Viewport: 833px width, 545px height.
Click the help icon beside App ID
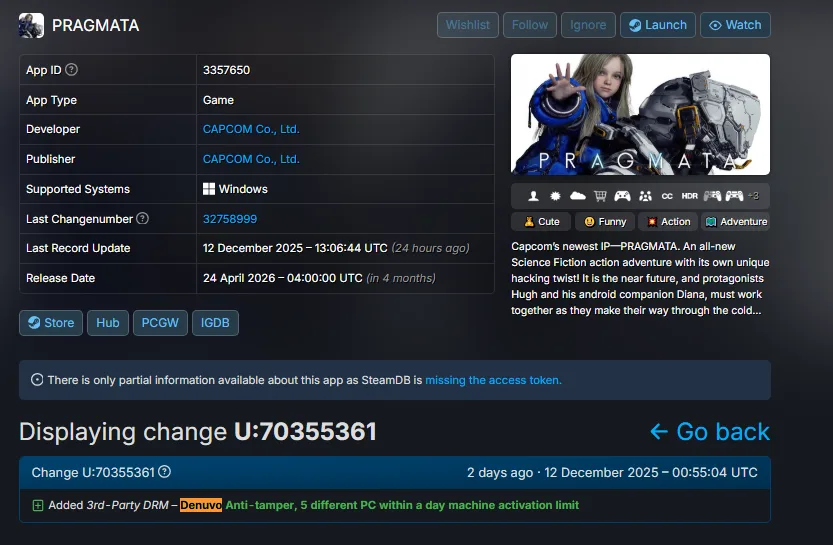pyautogui.click(x=72, y=70)
